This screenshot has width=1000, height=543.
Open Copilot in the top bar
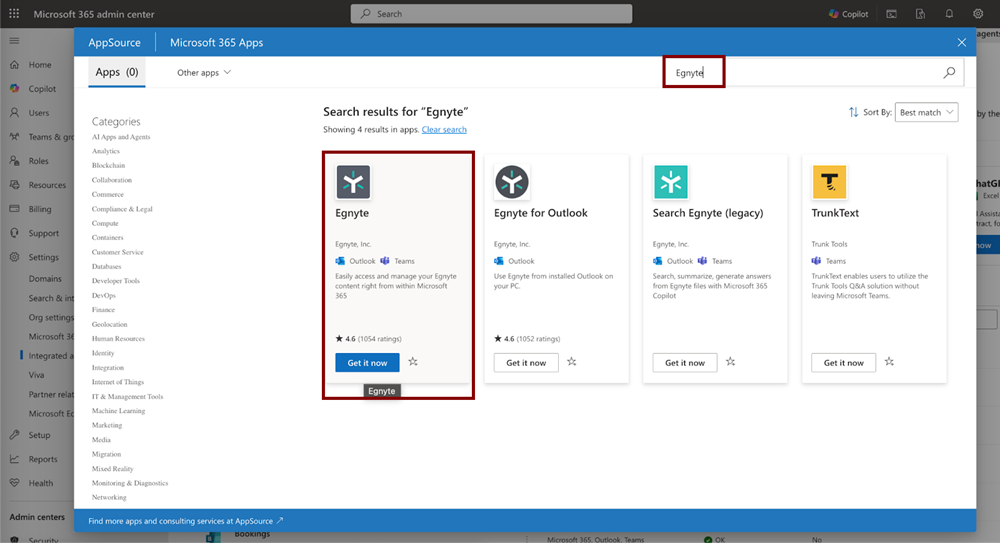[x=849, y=14]
